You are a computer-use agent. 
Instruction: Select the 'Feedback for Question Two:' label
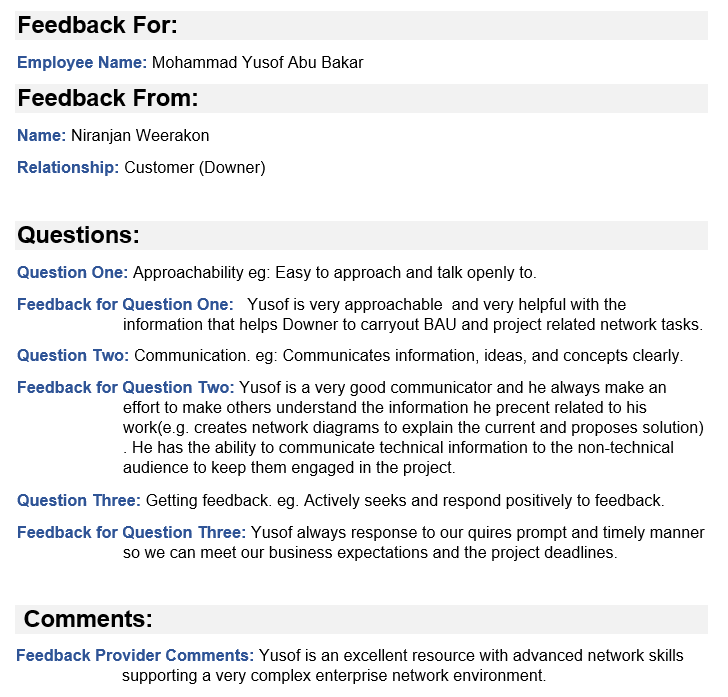pos(126,388)
